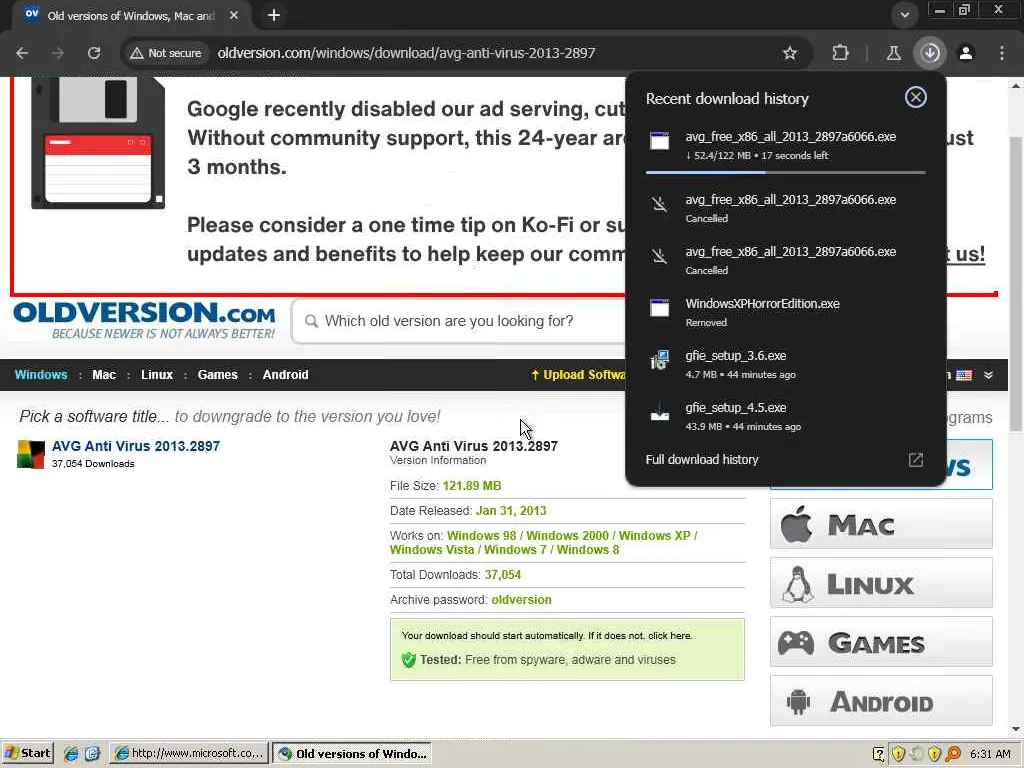The height and width of the screenshot is (768, 1024).
Task: Select the Games nav menu item
Action: 217,375
